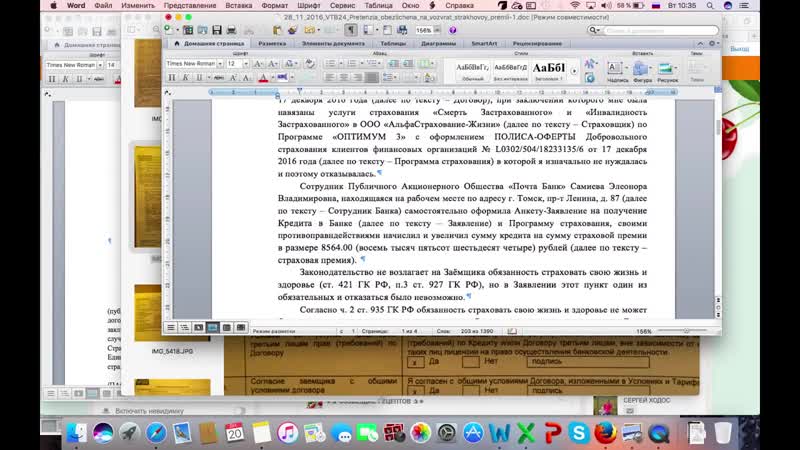
Task: Open Skype from the Dock
Action: pos(579,433)
